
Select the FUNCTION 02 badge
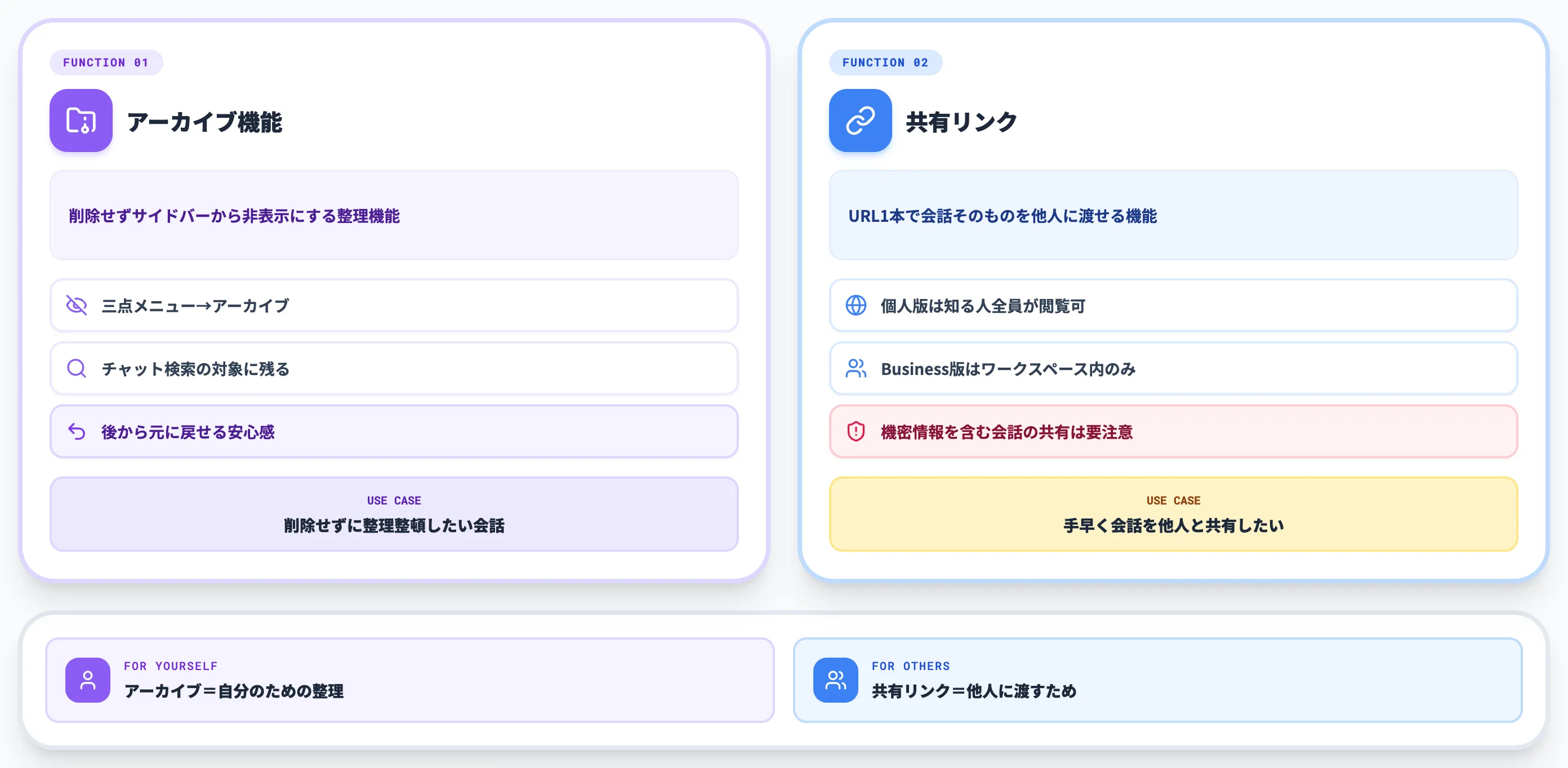[x=885, y=62]
